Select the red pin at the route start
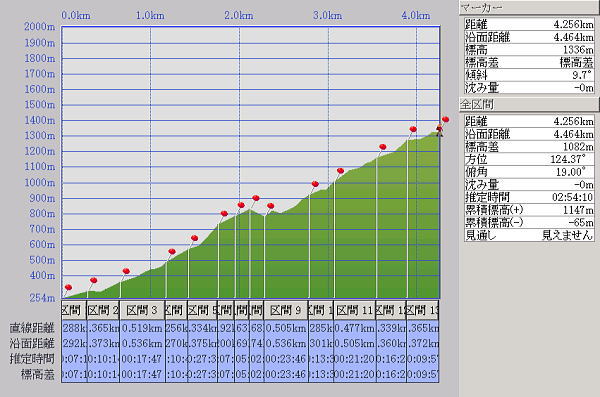Screen dimensions: 600x397 tap(68, 287)
